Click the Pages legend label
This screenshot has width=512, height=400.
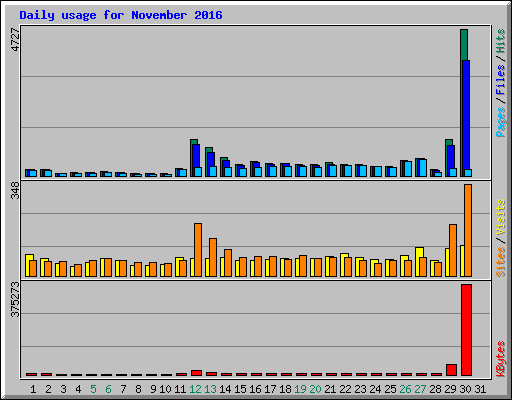point(500,122)
